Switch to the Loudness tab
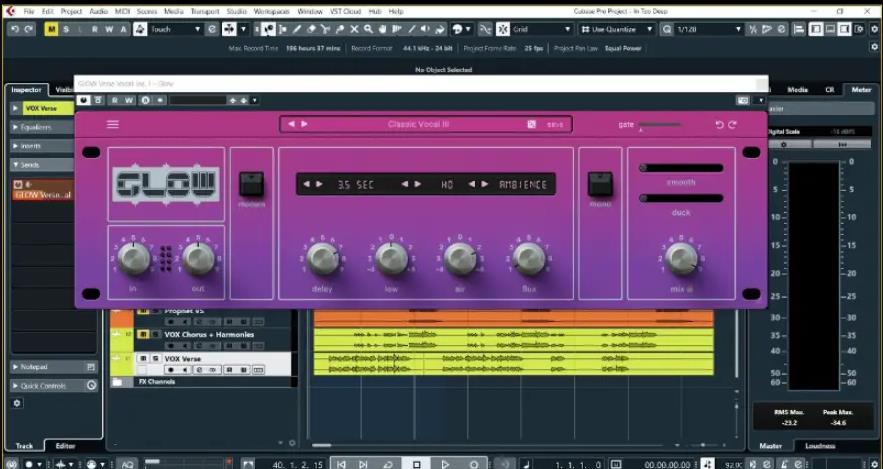Viewport: 883px width, 469px height. (820, 445)
